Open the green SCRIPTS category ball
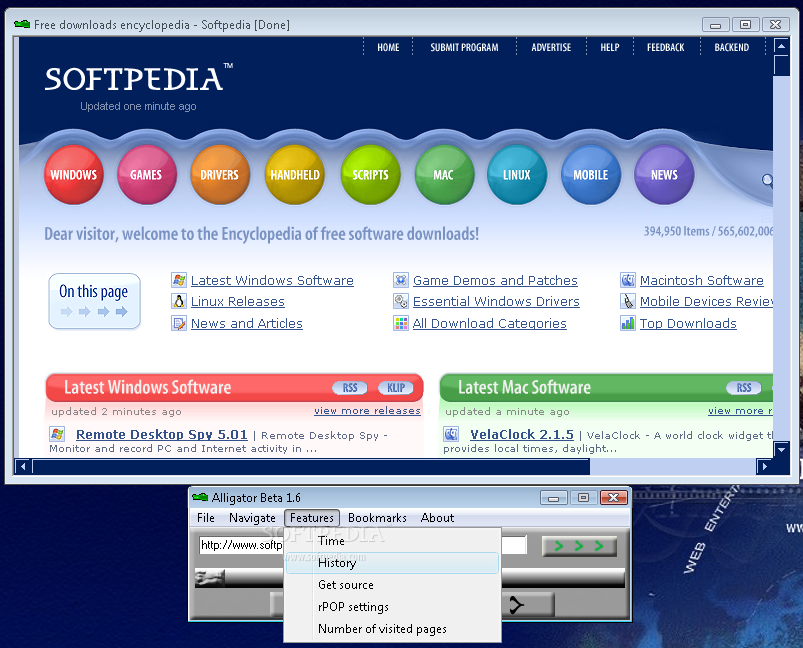803x648 pixels. pyautogui.click(x=370, y=175)
